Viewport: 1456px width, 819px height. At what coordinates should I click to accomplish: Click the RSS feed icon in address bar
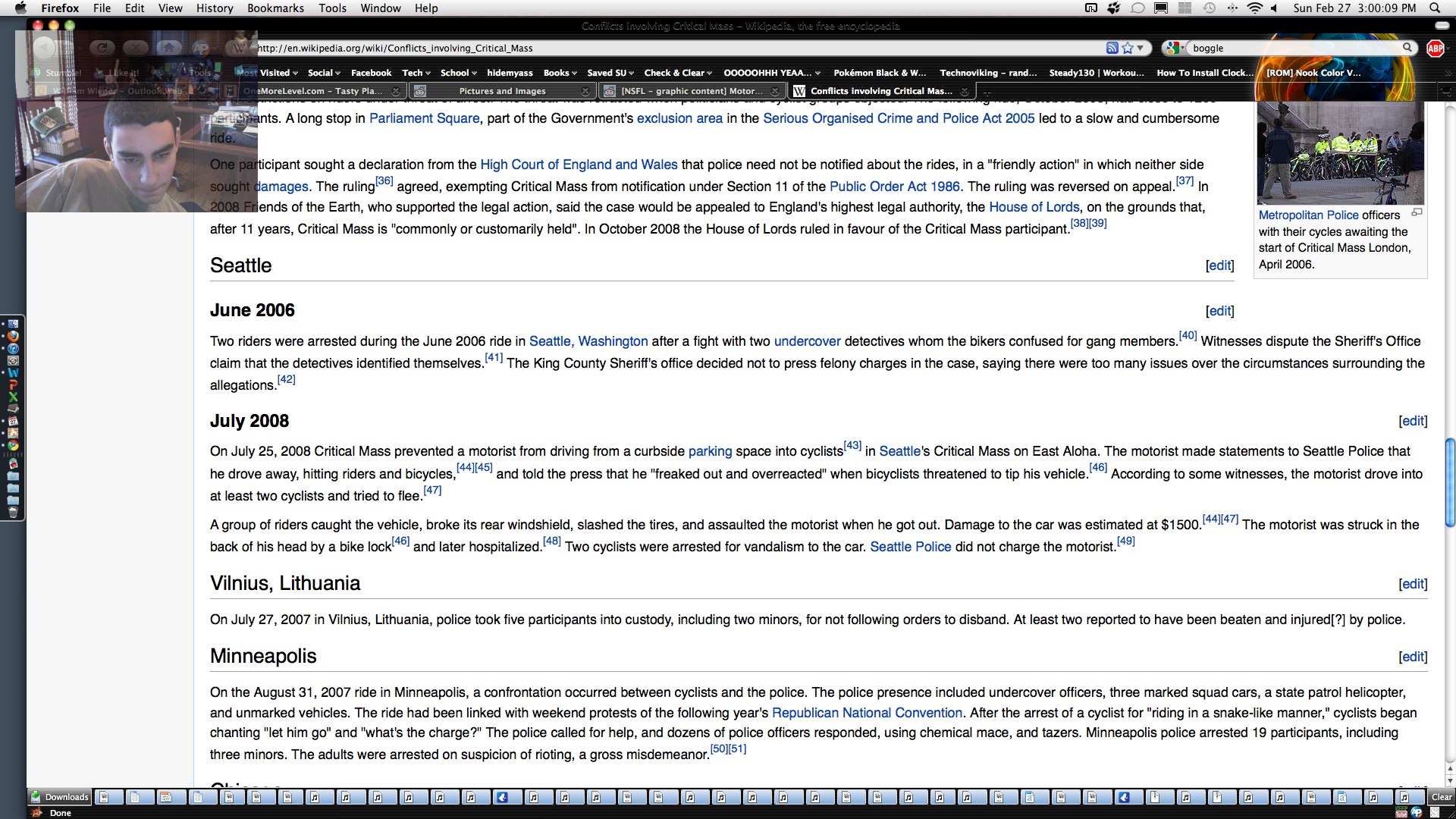coord(1112,48)
